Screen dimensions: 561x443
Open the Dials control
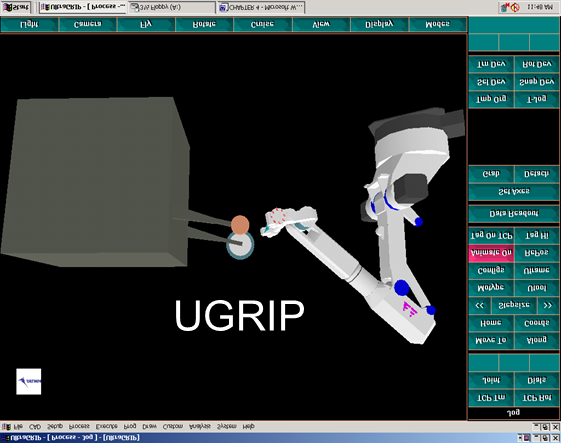[x=537, y=380]
